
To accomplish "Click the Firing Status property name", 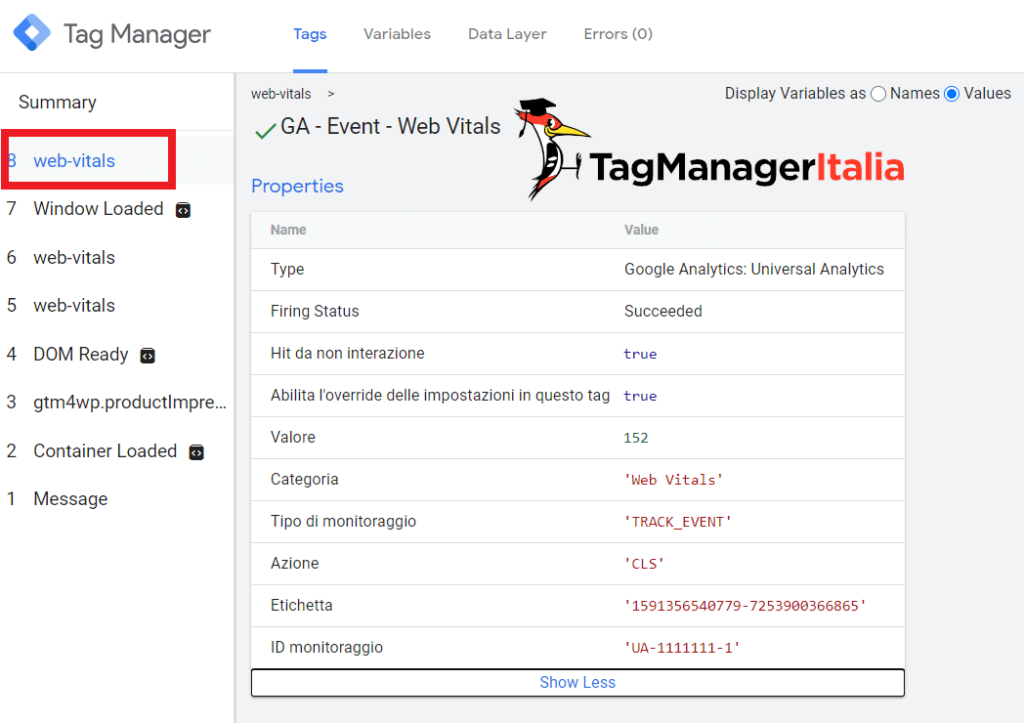I will (315, 311).
